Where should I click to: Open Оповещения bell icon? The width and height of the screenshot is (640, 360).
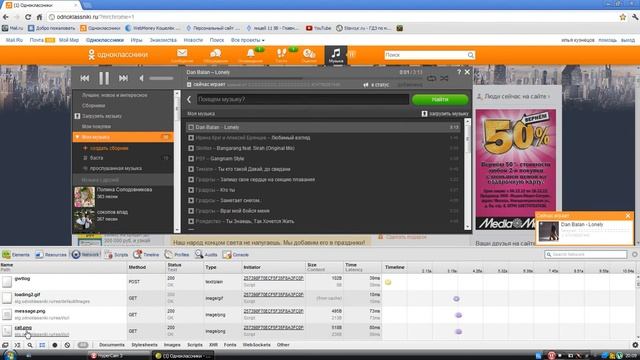251,56
